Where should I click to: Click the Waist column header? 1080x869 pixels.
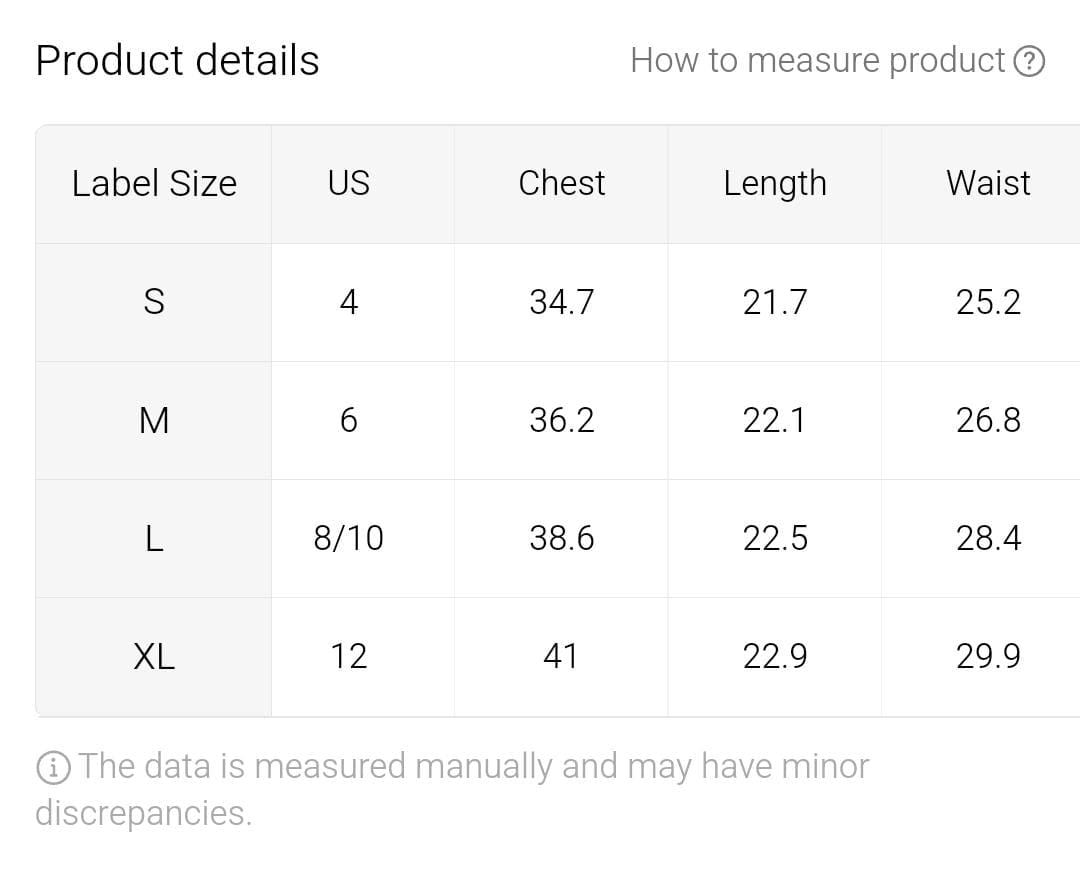click(988, 183)
